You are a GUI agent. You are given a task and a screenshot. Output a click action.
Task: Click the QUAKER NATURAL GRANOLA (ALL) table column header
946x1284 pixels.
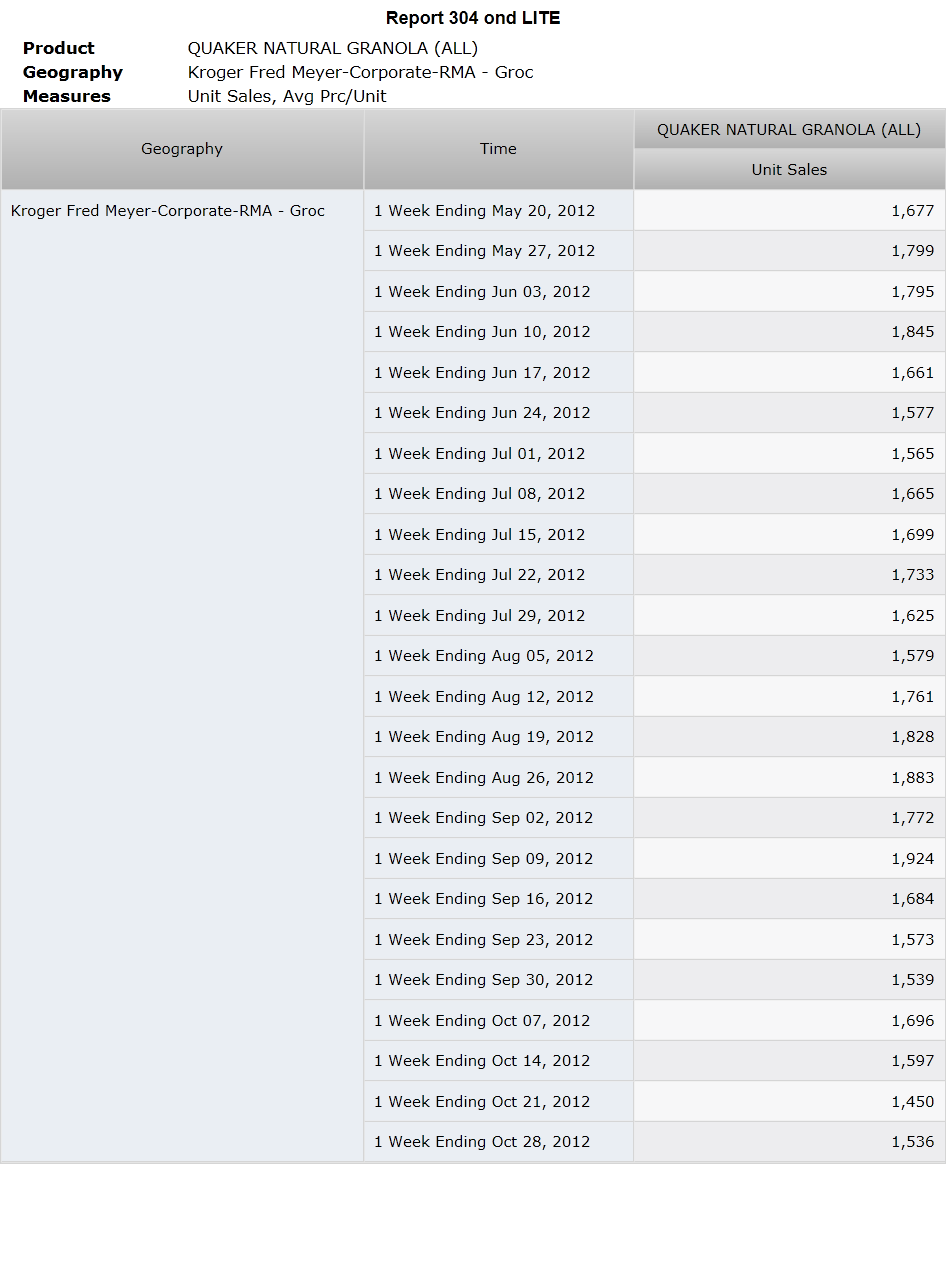[789, 129]
